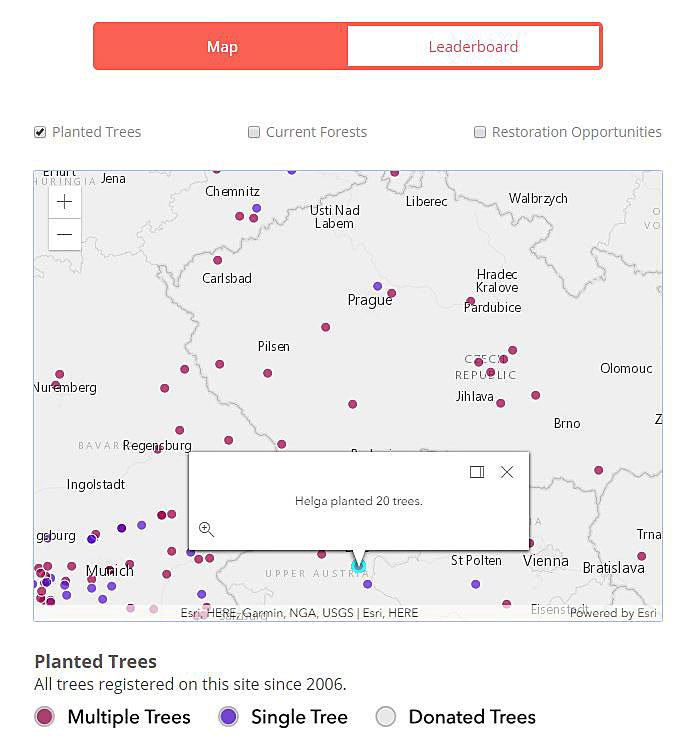The width and height of the screenshot is (698, 751).
Task: Click the Brno city label
Action: tap(567, 423)
